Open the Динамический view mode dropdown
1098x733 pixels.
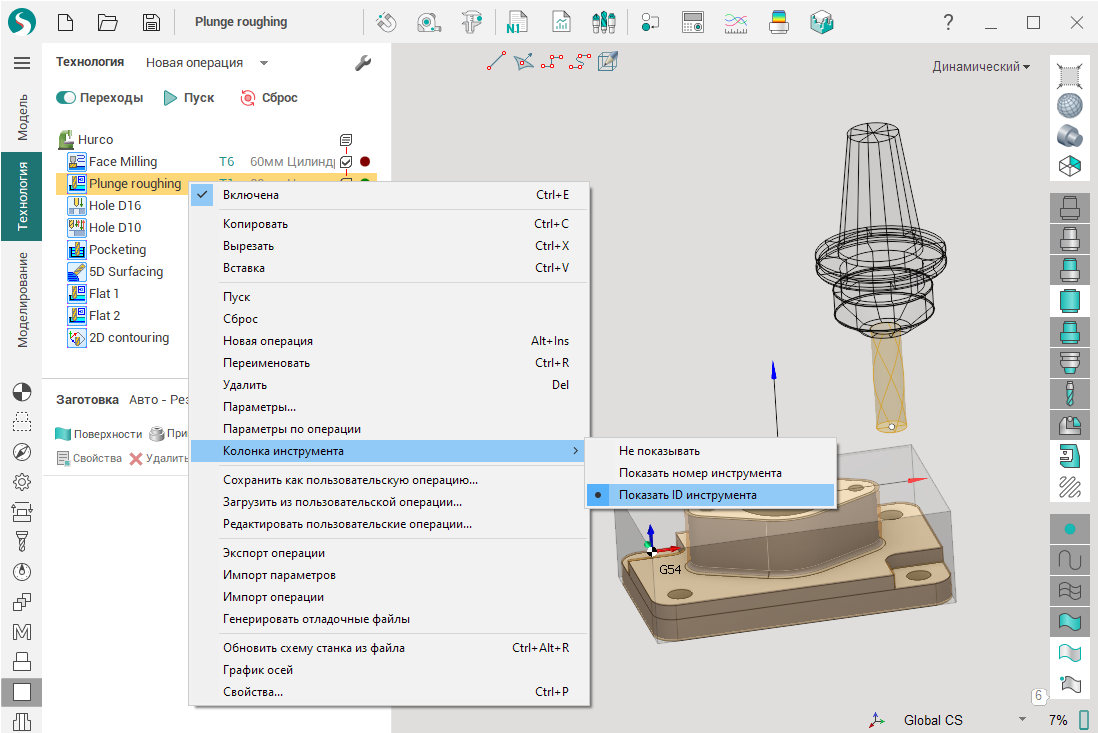(x=981, y=67)
